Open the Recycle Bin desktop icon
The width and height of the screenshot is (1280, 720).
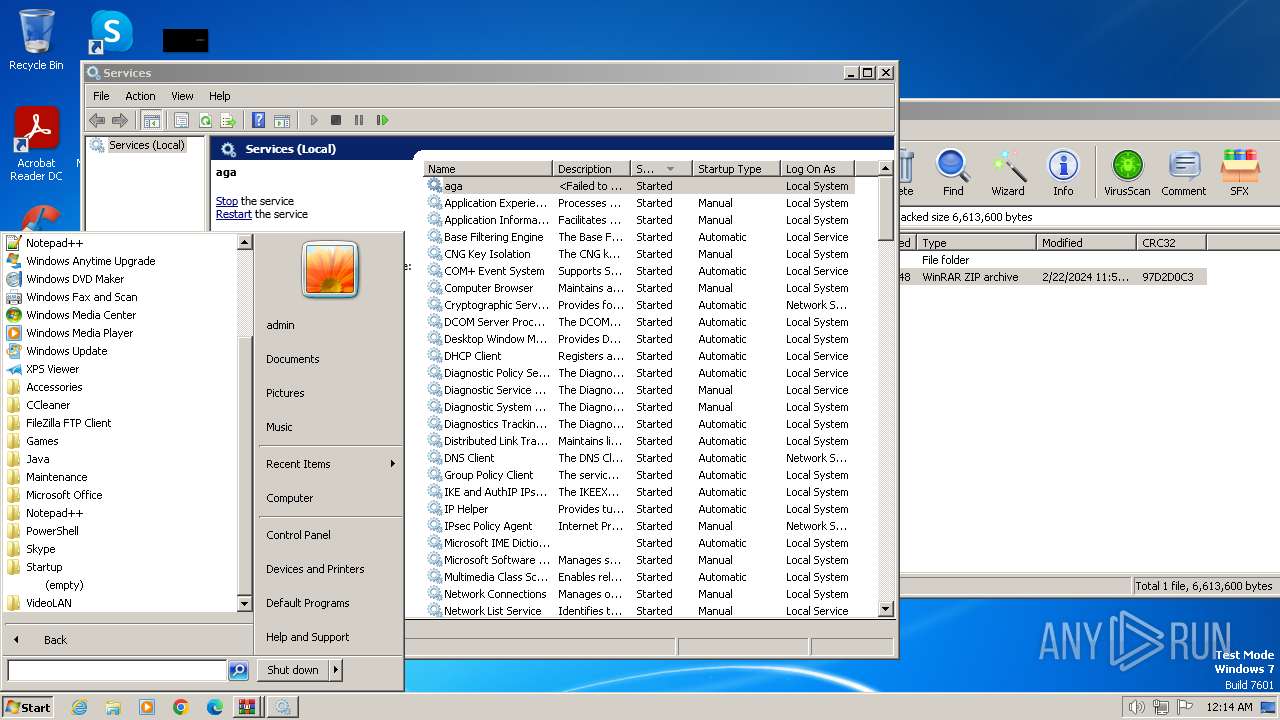(36, 40)
